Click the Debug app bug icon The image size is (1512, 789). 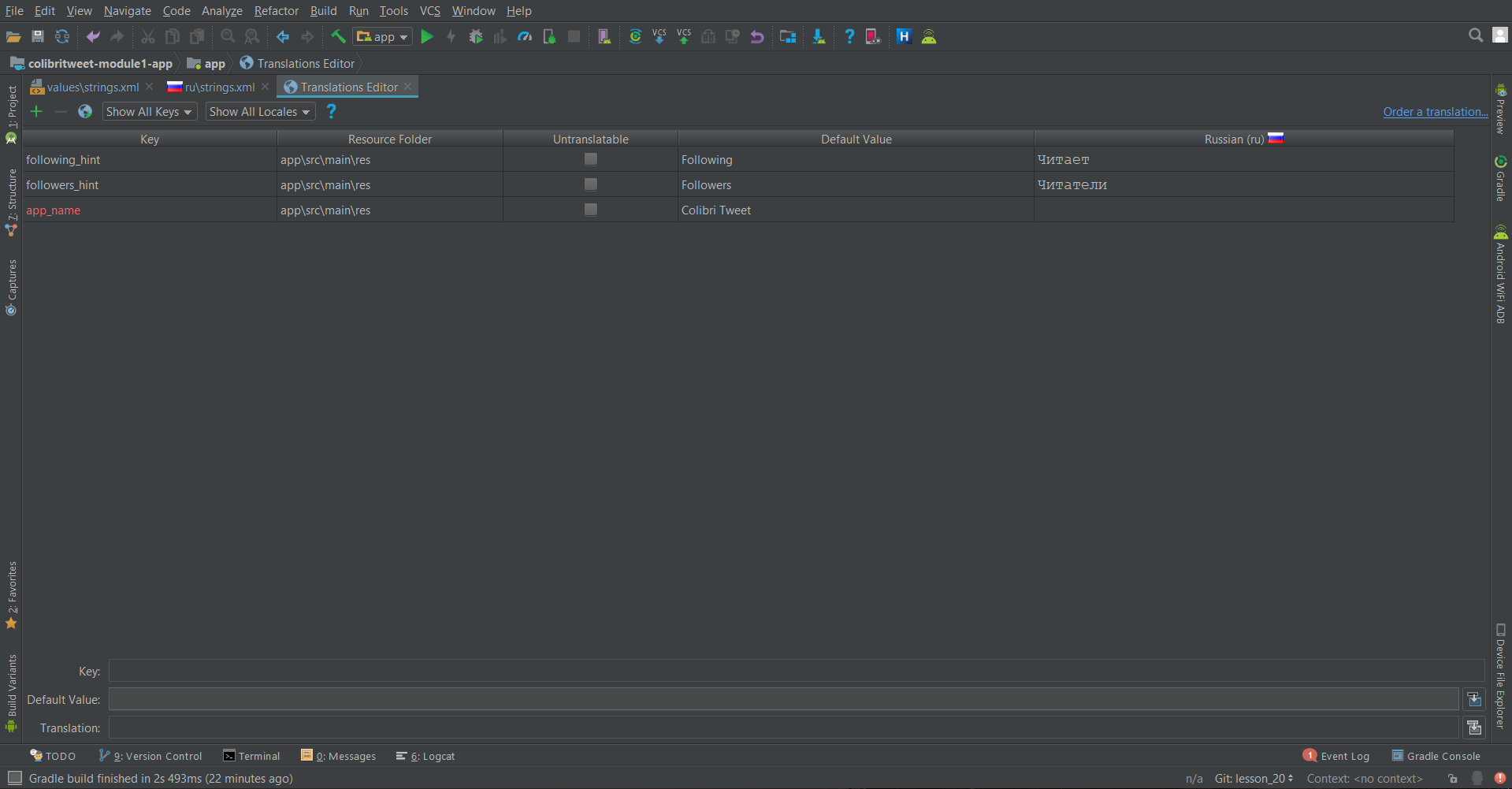[x=476, y=36]
